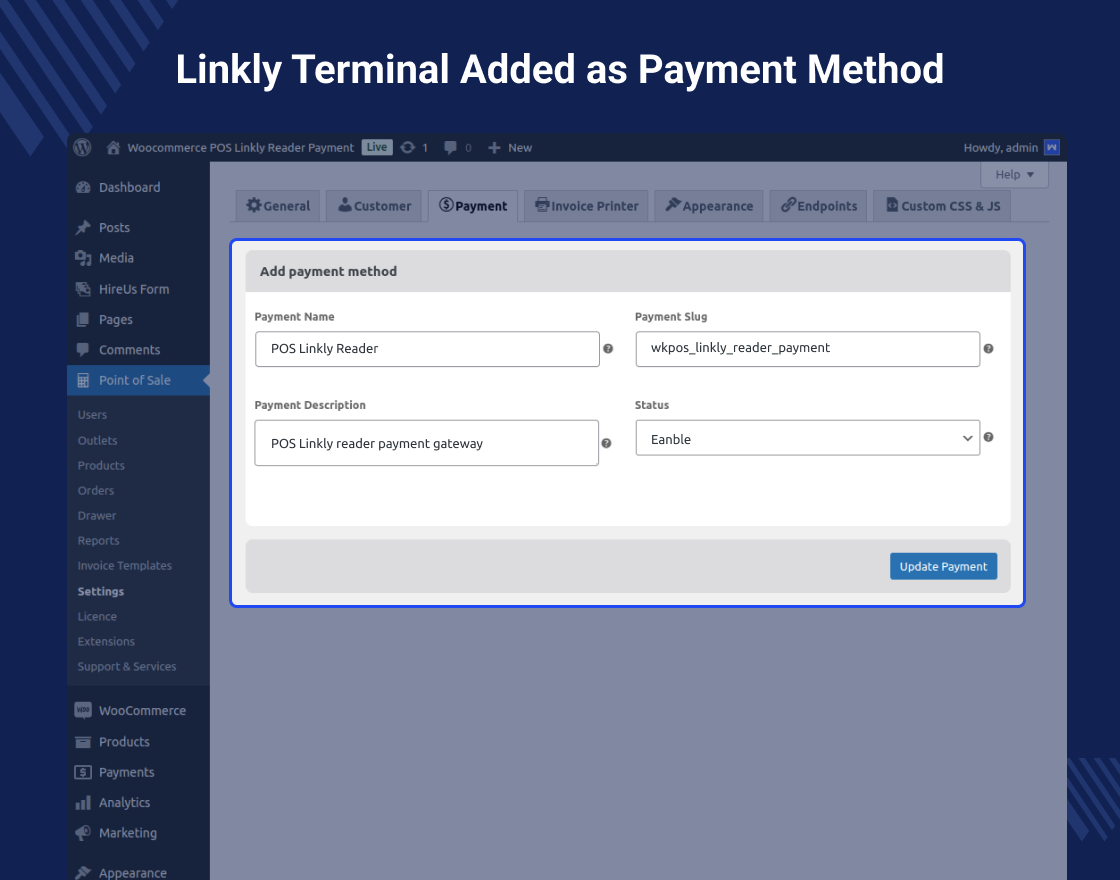Expand the Help menu at top right
The width and height of the screenshot is (1120, 880).
click(1013, 174)
